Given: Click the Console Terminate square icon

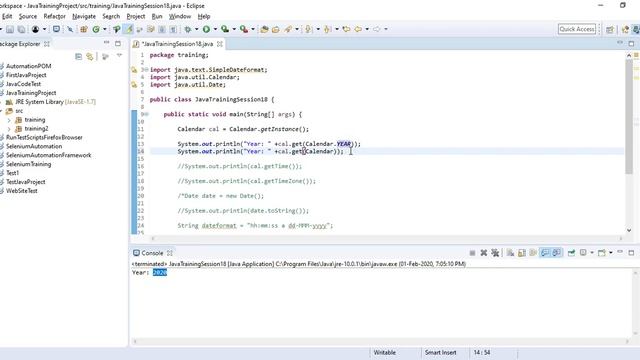Looking at the screenshot, I should coord(472,253).
